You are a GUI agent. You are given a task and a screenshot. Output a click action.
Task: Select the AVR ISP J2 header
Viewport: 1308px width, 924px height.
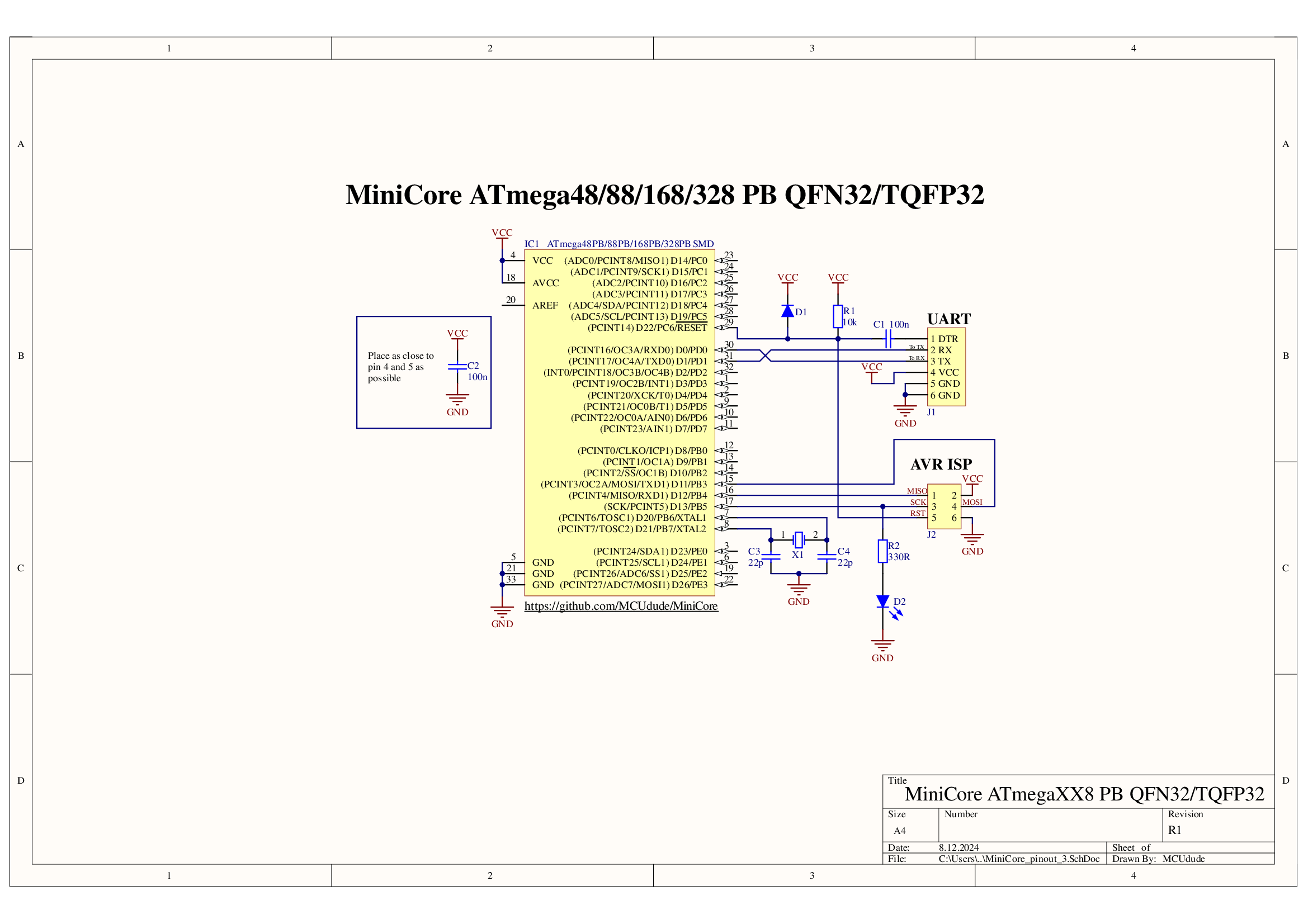pyautogui.click(x=944, y=506)
